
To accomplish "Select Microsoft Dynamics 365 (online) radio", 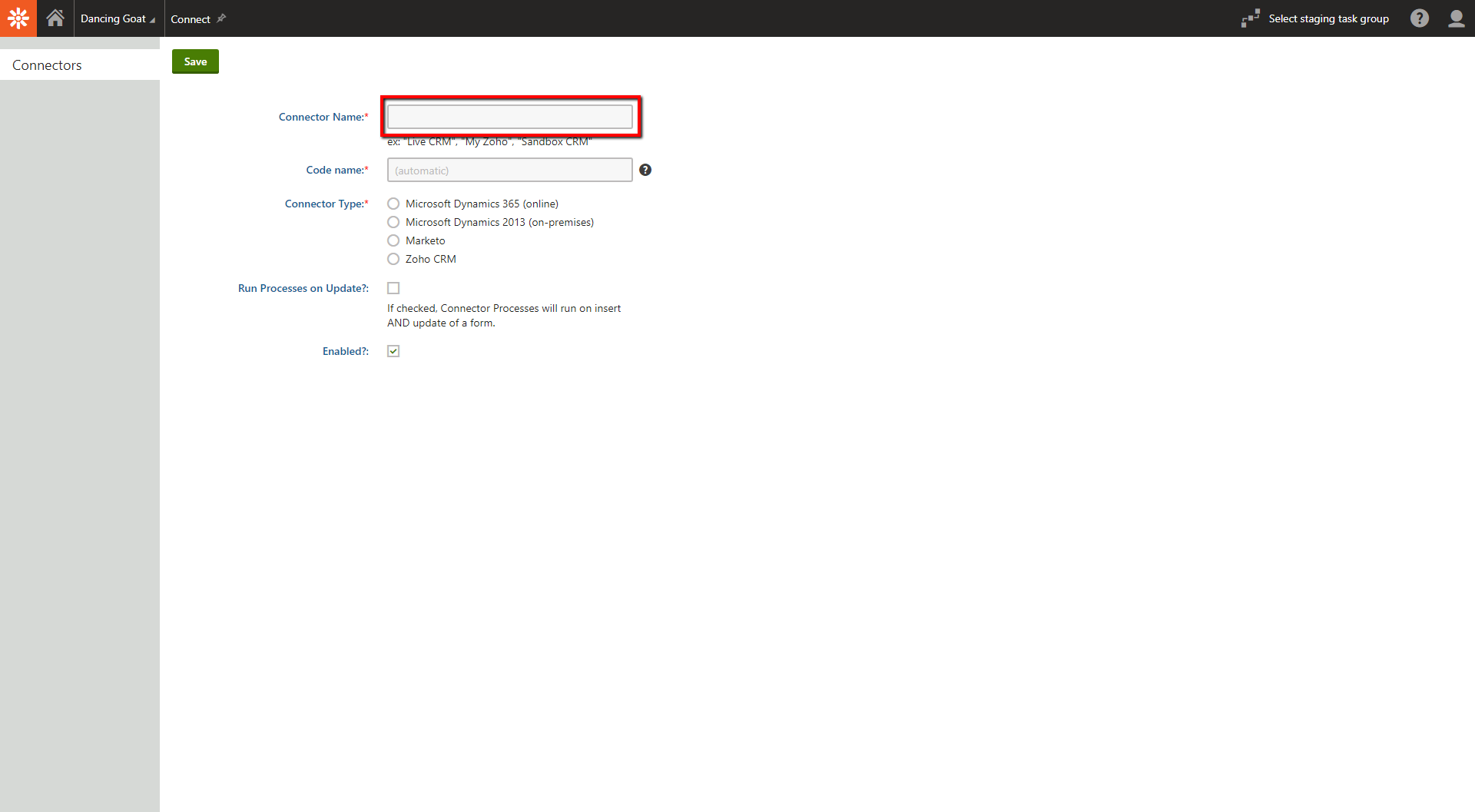I will point(393,204).
